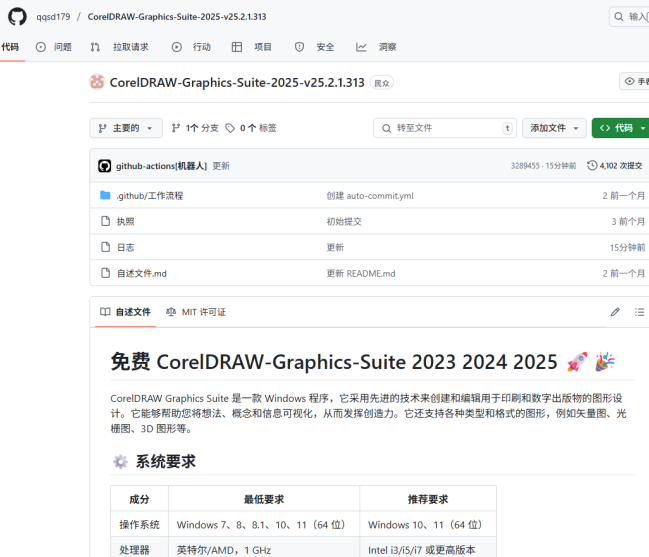Image resolution: width=649 pixels, height=557 pixels.
Task: Click the actions play icon in navigation
Action: click(x=177, y=47)
